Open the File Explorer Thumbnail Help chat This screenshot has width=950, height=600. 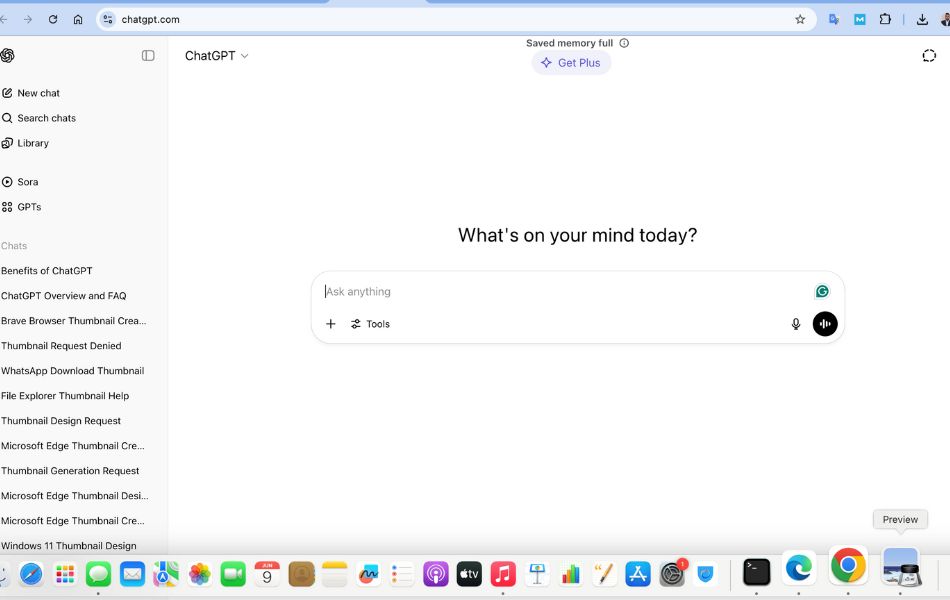point(65,396)
